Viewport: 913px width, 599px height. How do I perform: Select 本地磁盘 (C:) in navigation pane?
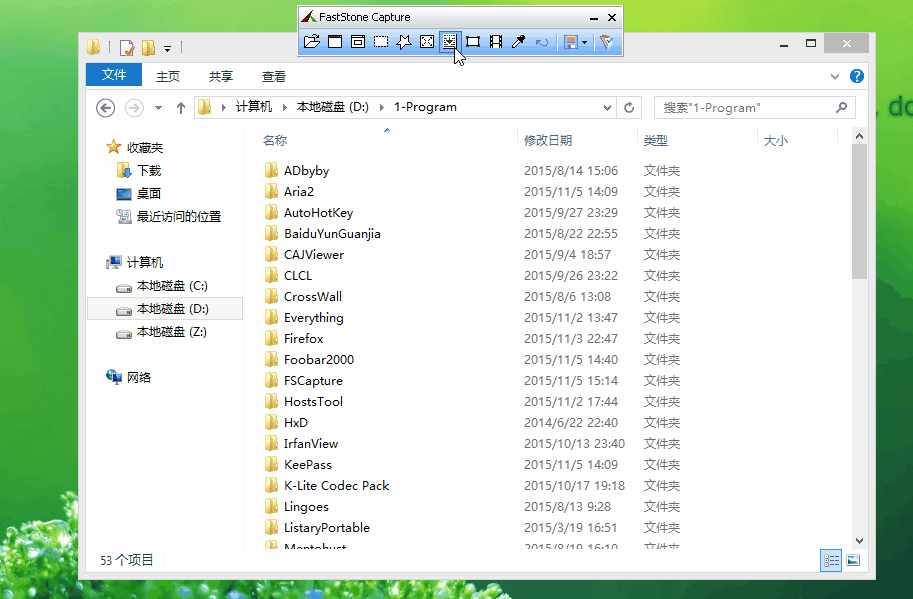click(x=171, y=286)
